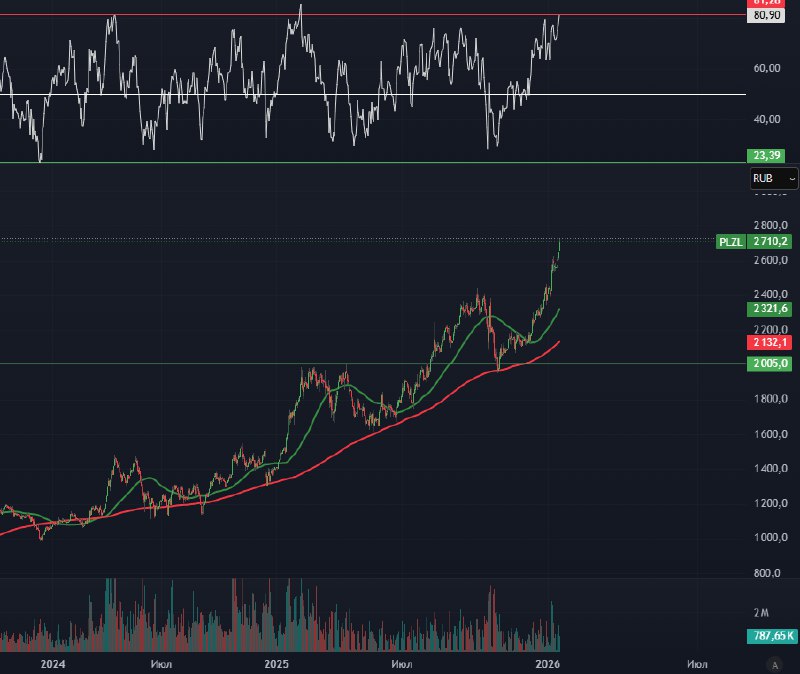Open the RUB currency dropdown

click(x=774, y=178)
